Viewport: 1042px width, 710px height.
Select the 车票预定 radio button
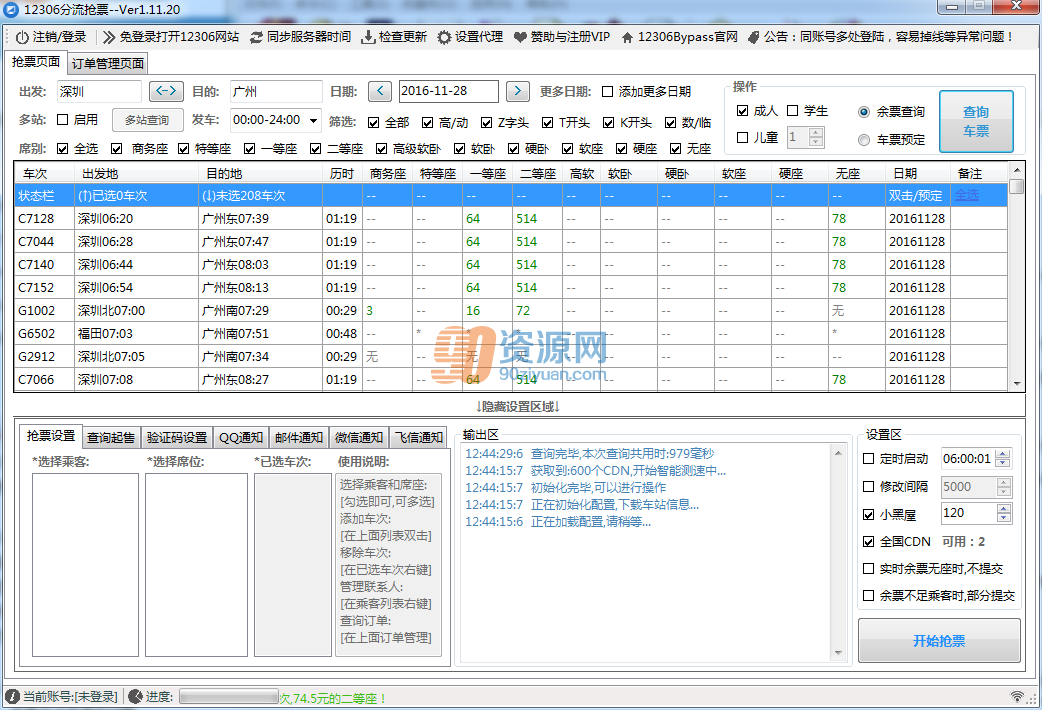tap(864, 140)
